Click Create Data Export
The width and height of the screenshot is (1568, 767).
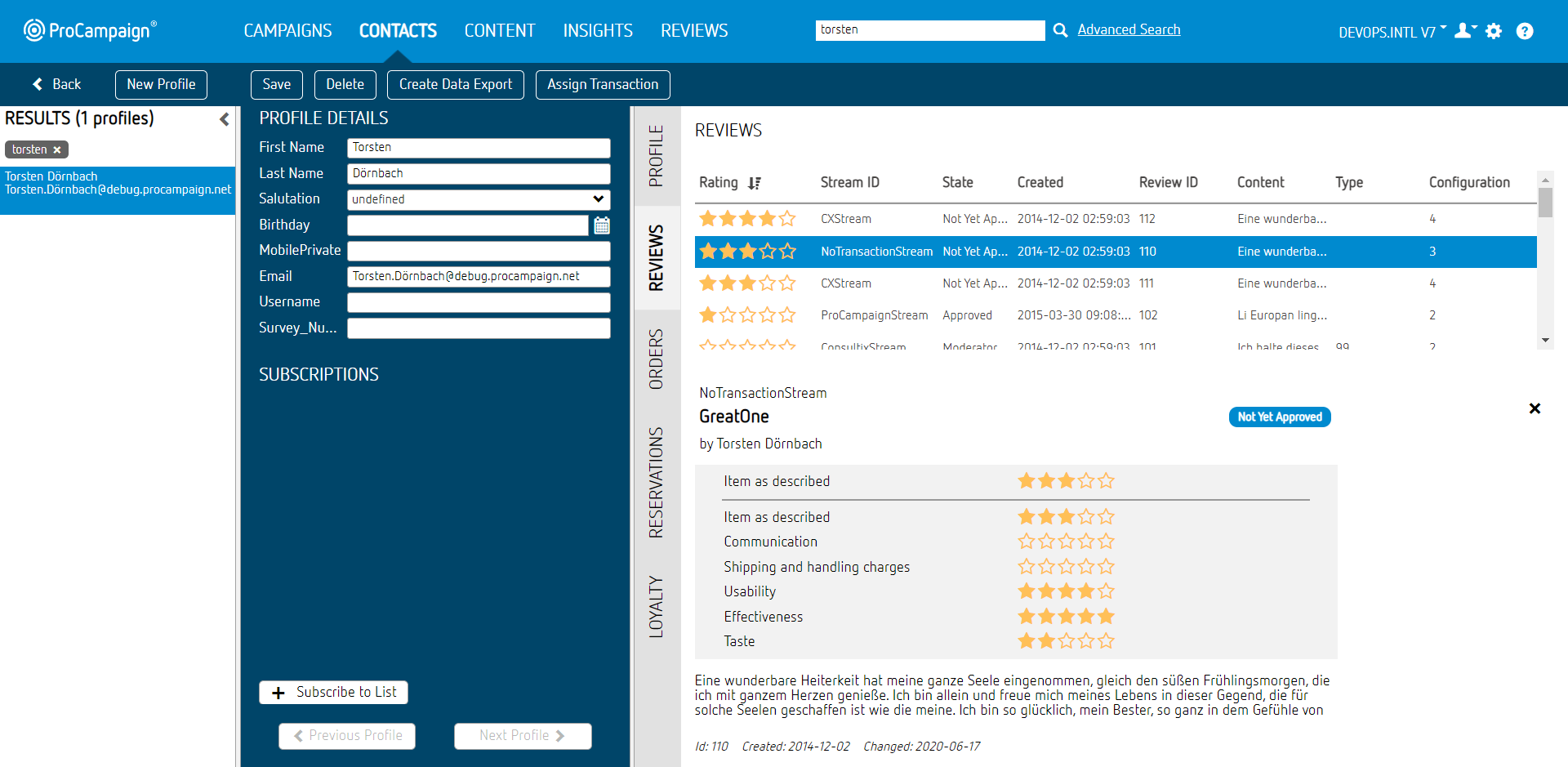456,85
